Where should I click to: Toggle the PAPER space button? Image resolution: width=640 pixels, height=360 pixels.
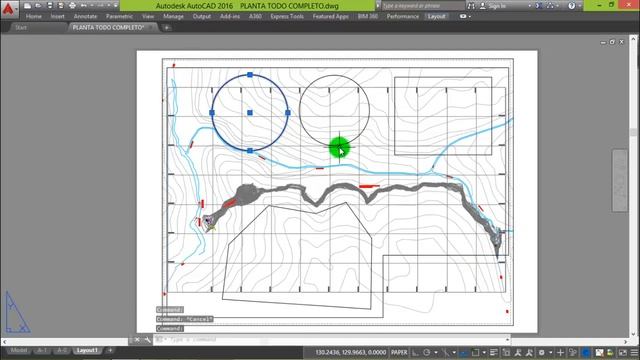pos(399,352)
